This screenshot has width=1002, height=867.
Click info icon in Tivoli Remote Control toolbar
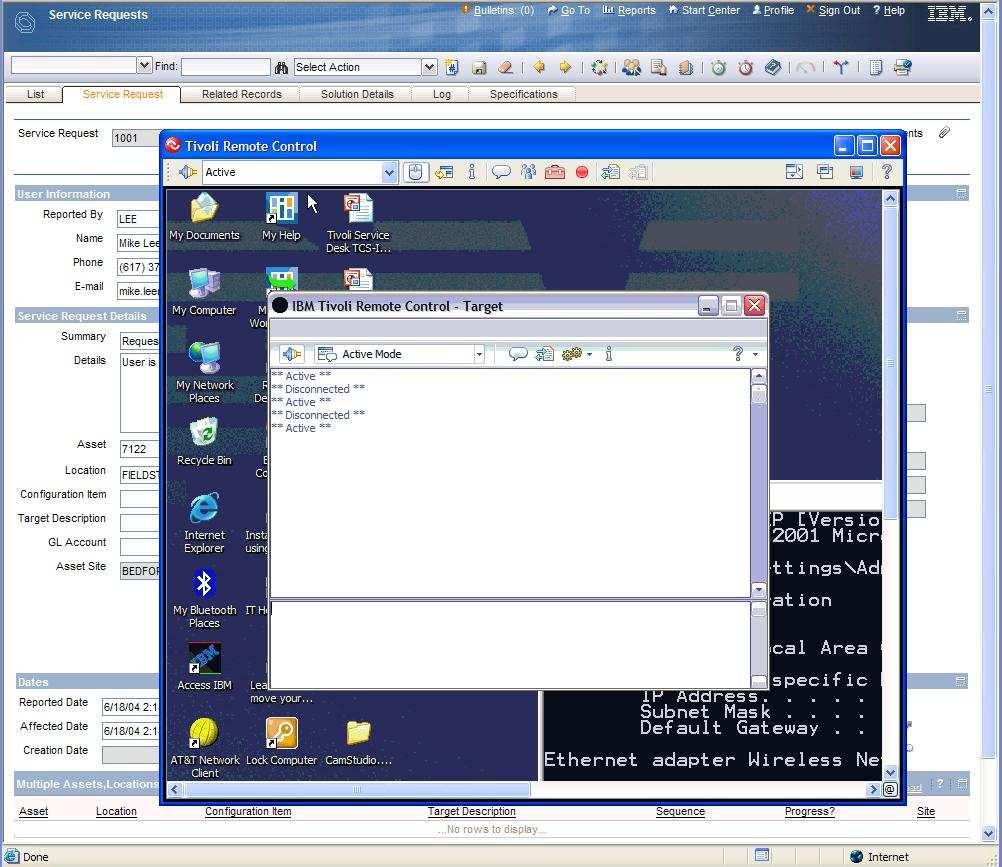(472, 172)
